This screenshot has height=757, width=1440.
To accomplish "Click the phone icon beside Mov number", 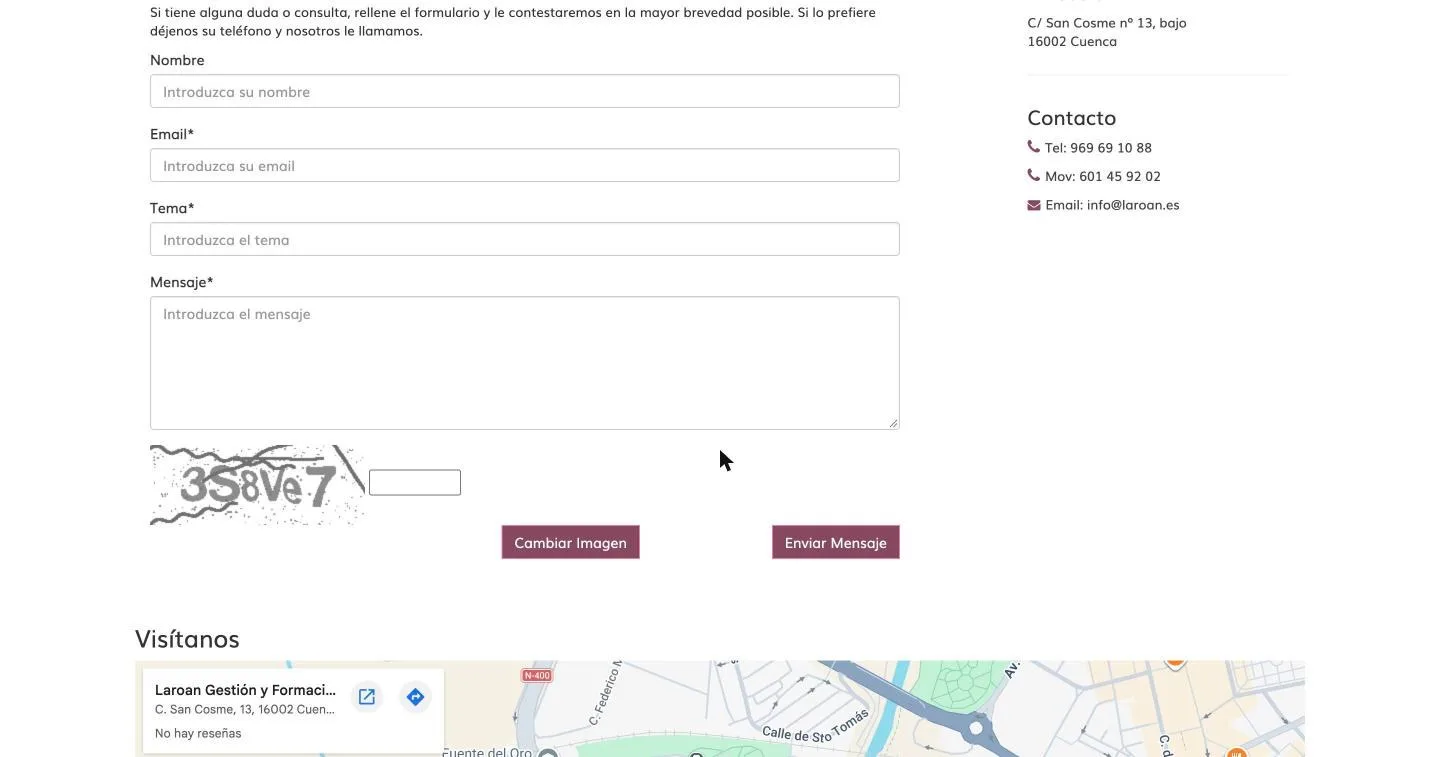I will (1034, 175).
